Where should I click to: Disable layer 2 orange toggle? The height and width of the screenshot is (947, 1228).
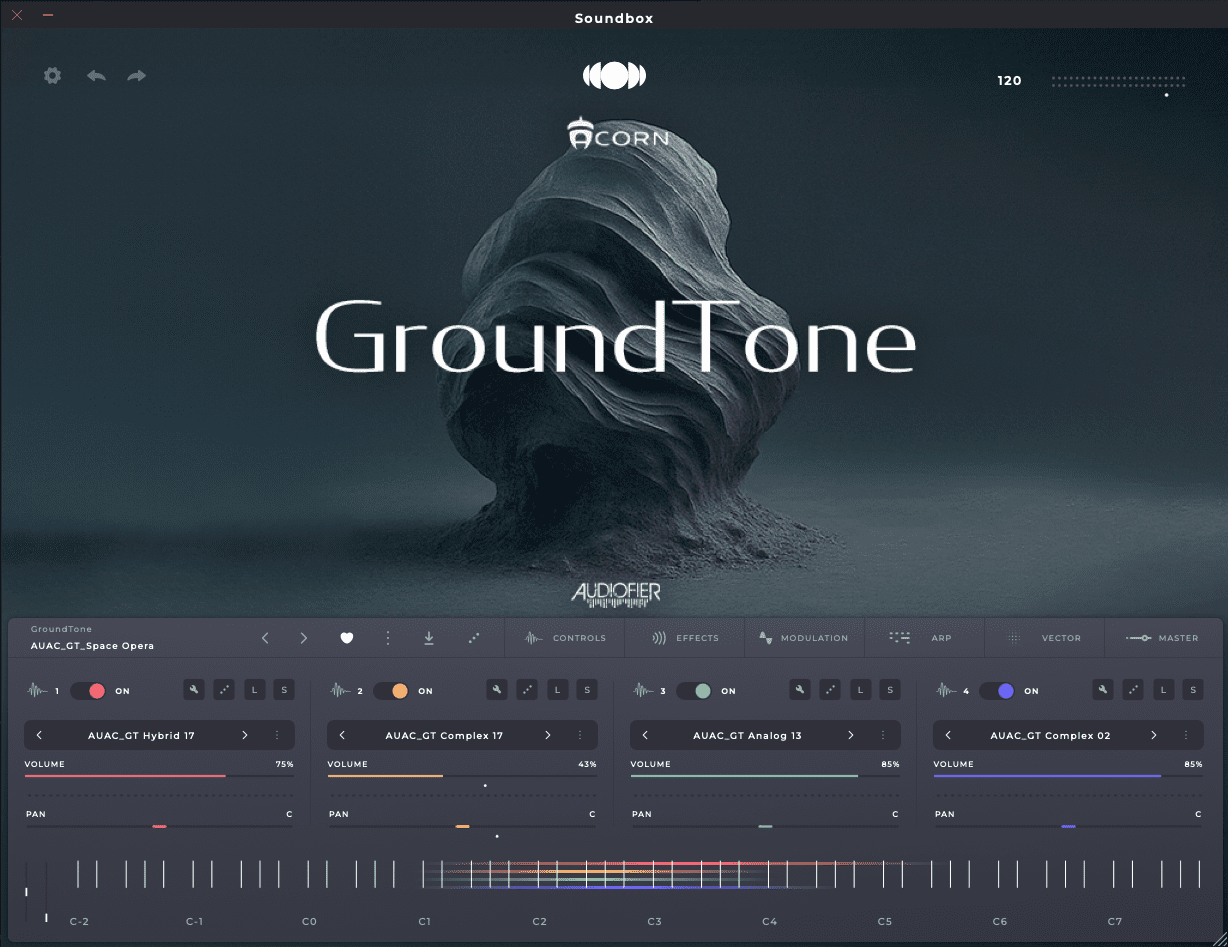pyautogui.click(x=392, y=691)
